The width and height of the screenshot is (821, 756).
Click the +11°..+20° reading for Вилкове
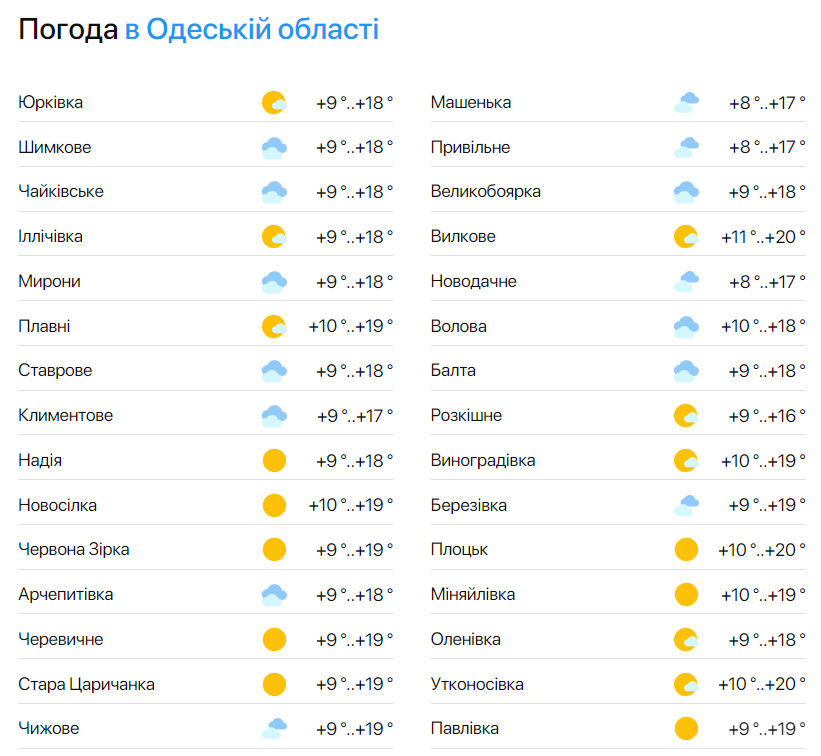point(764,236)
